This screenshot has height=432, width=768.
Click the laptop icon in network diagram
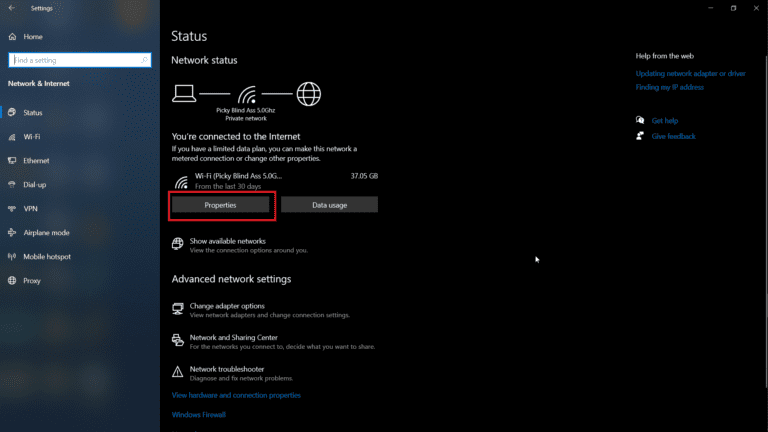point(184,94)
